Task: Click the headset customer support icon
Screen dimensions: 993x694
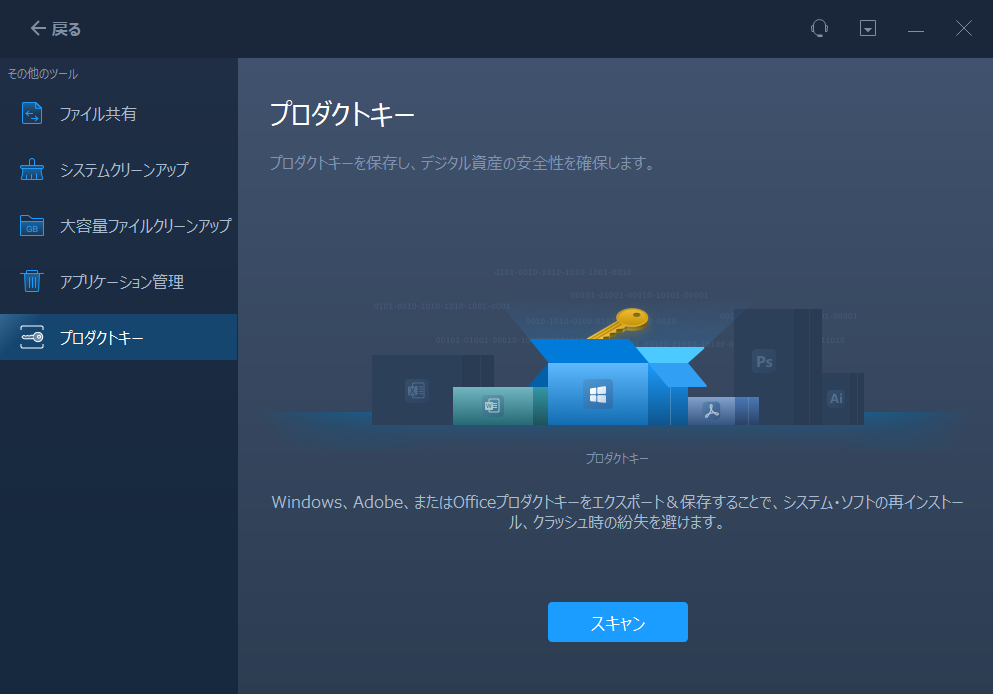Action: [x=819, y=28]
